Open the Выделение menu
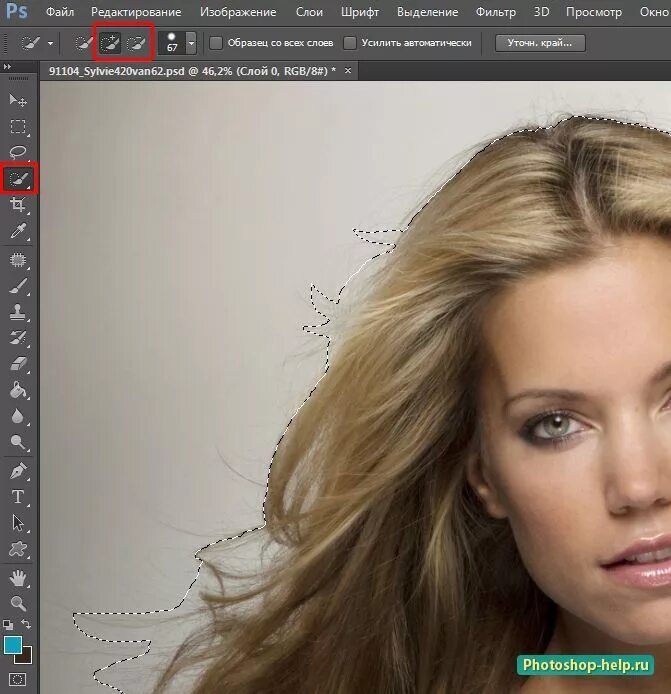 [427, 12]
